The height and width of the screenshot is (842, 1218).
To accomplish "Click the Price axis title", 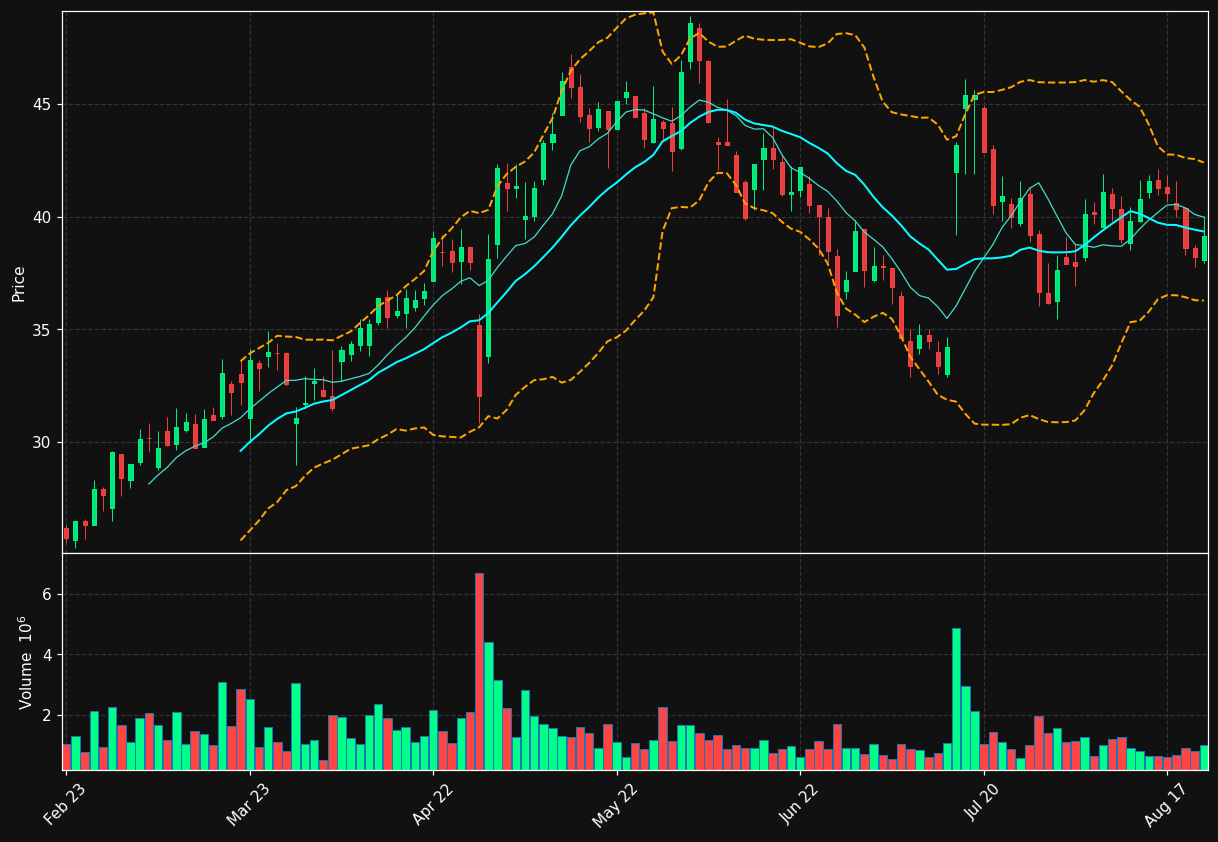I will point(19,283).
